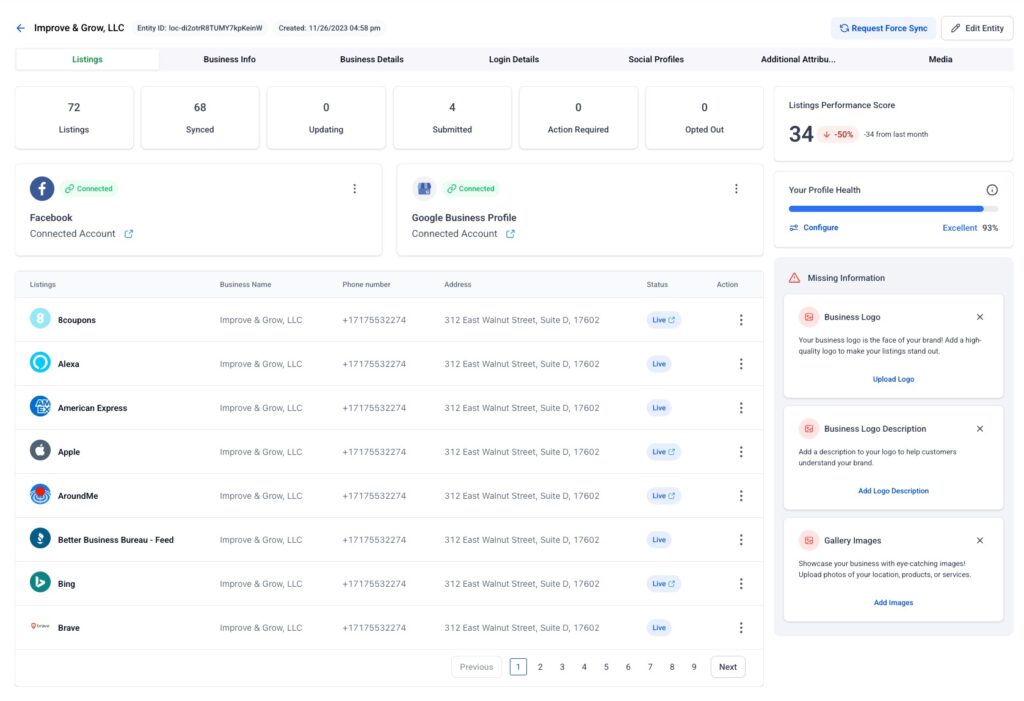Click the back arrow beside Improve & Grow
Viewport: 1024px width, 701px height.
pyautogui.click(x=20, y=28)
